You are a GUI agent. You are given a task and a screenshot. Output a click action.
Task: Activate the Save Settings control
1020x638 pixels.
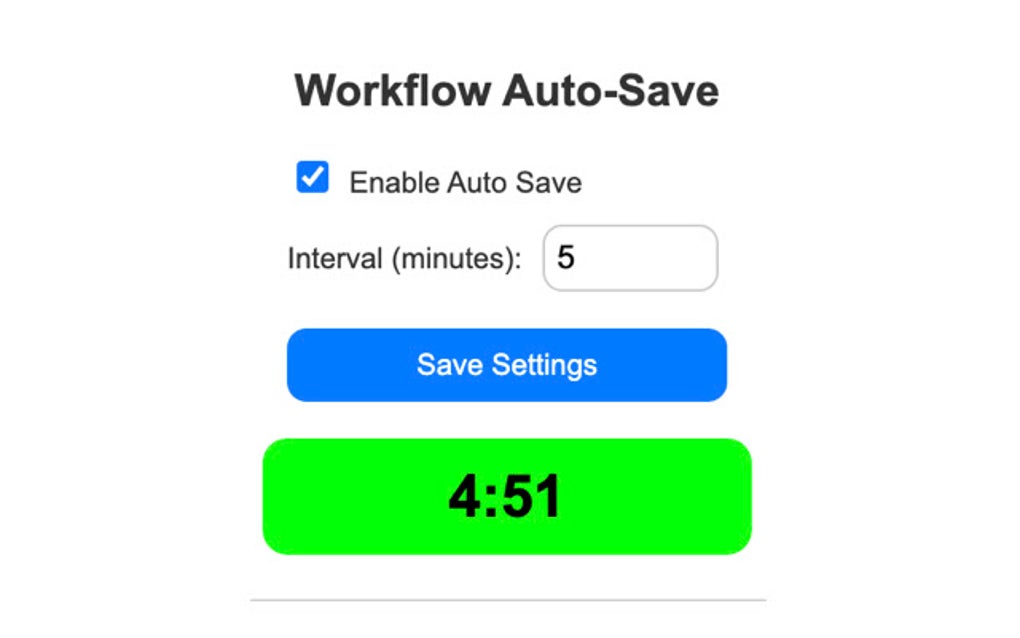(x=506, y=364)
